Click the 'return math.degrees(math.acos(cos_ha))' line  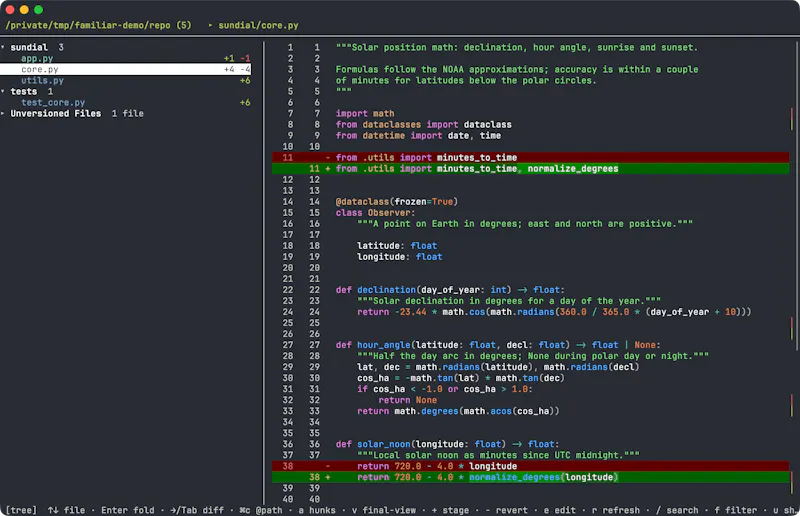pyautogui.click(x=458, y=411)
